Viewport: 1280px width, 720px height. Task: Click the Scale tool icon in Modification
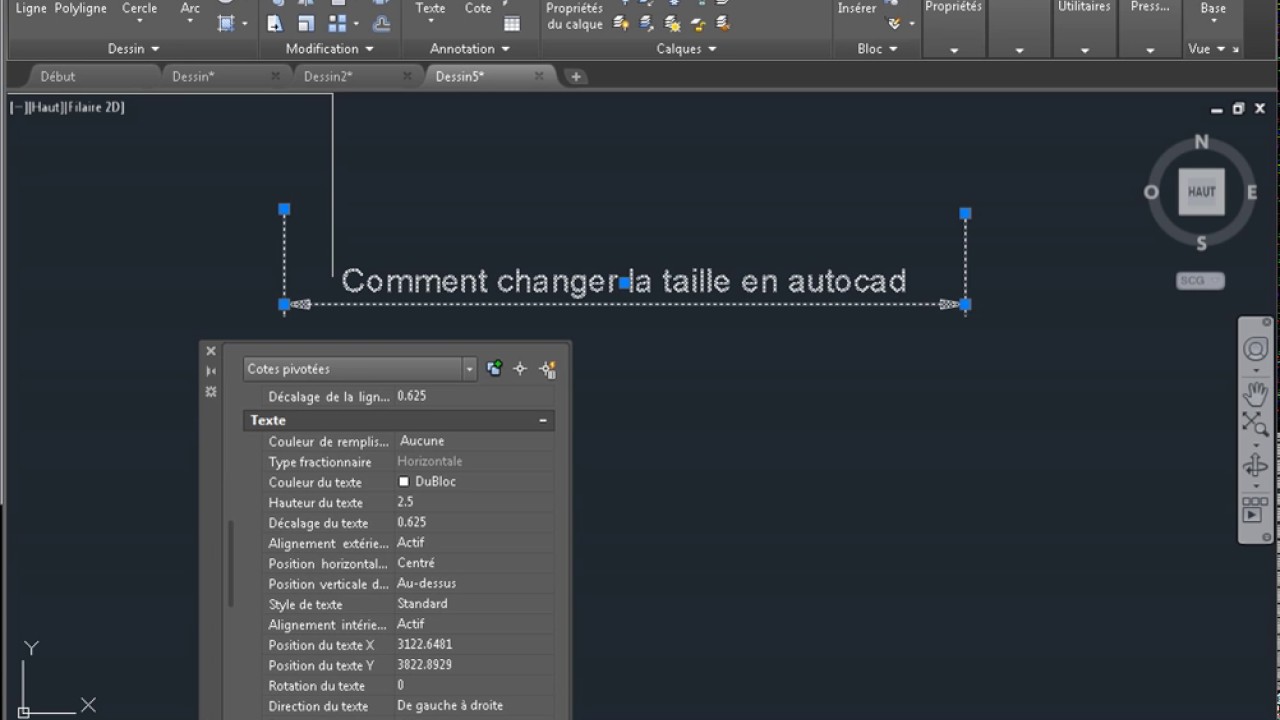[x=306, y=23]
